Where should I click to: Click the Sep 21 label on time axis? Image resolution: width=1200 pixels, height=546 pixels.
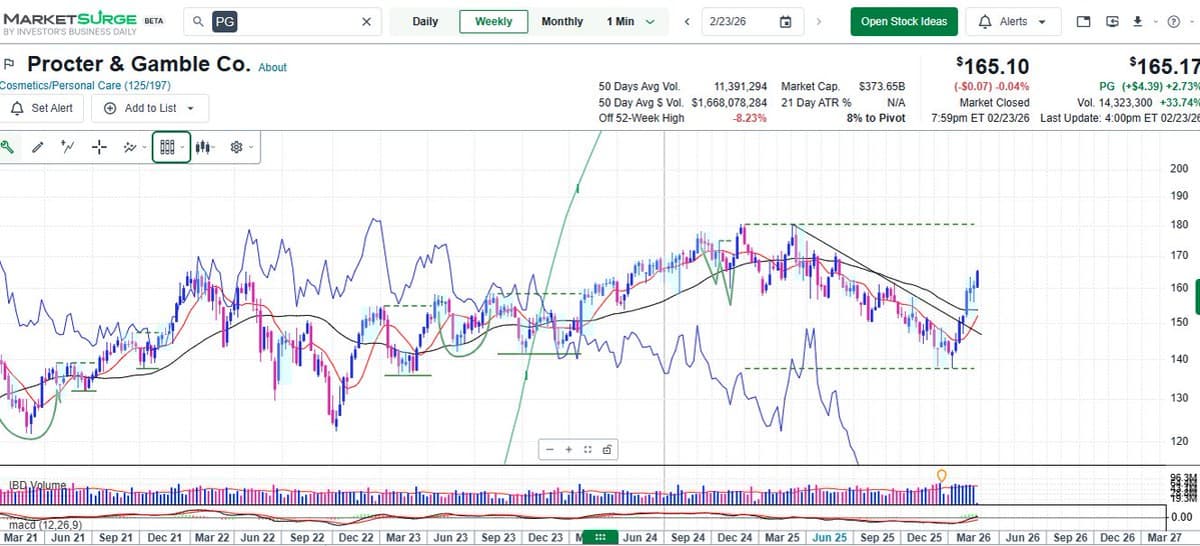[x=114, y=538]
